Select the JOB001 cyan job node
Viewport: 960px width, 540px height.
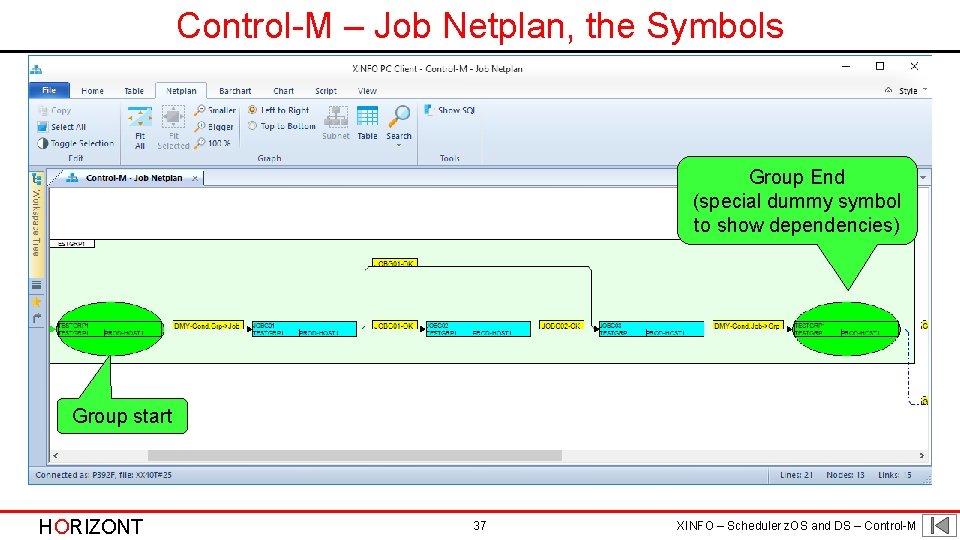coord(304,329)
